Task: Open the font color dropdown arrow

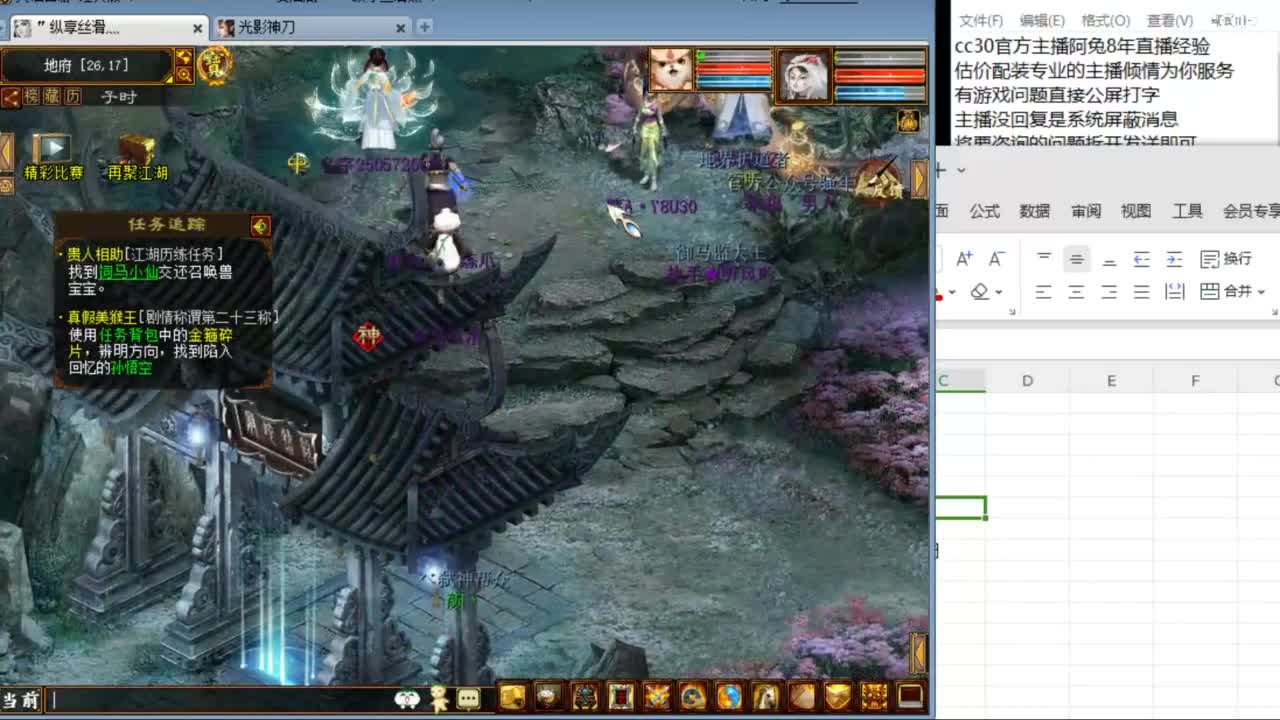Action: (952, 292)
